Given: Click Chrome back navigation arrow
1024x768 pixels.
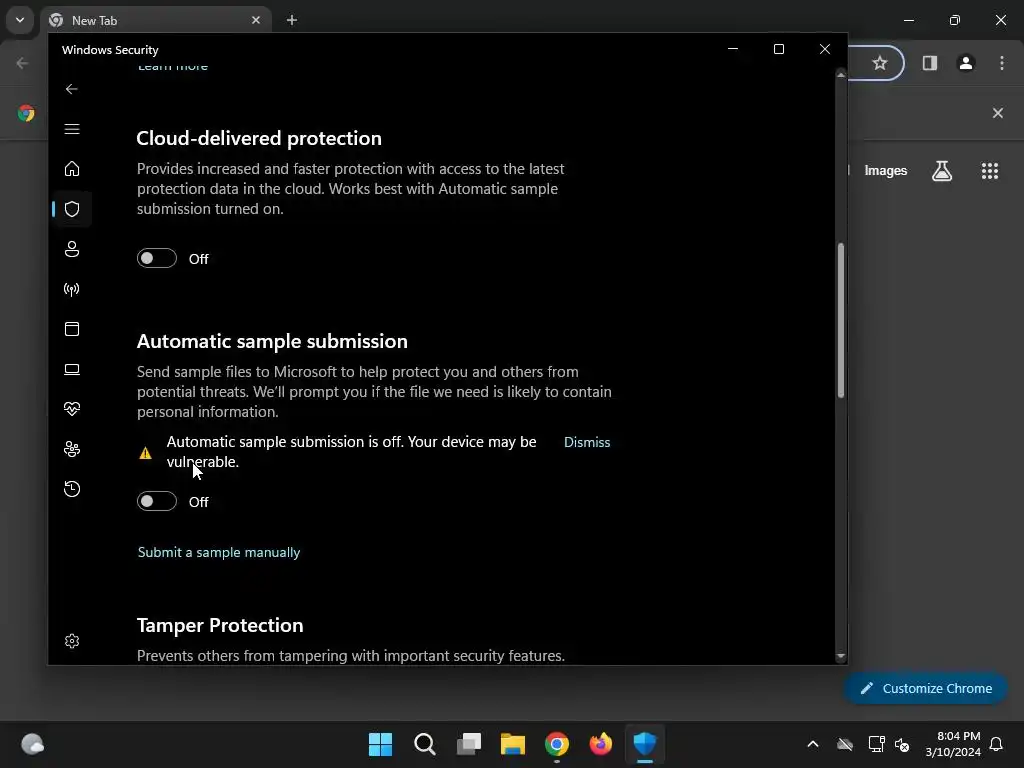Looking at the screenshot, I should (22, 63).
